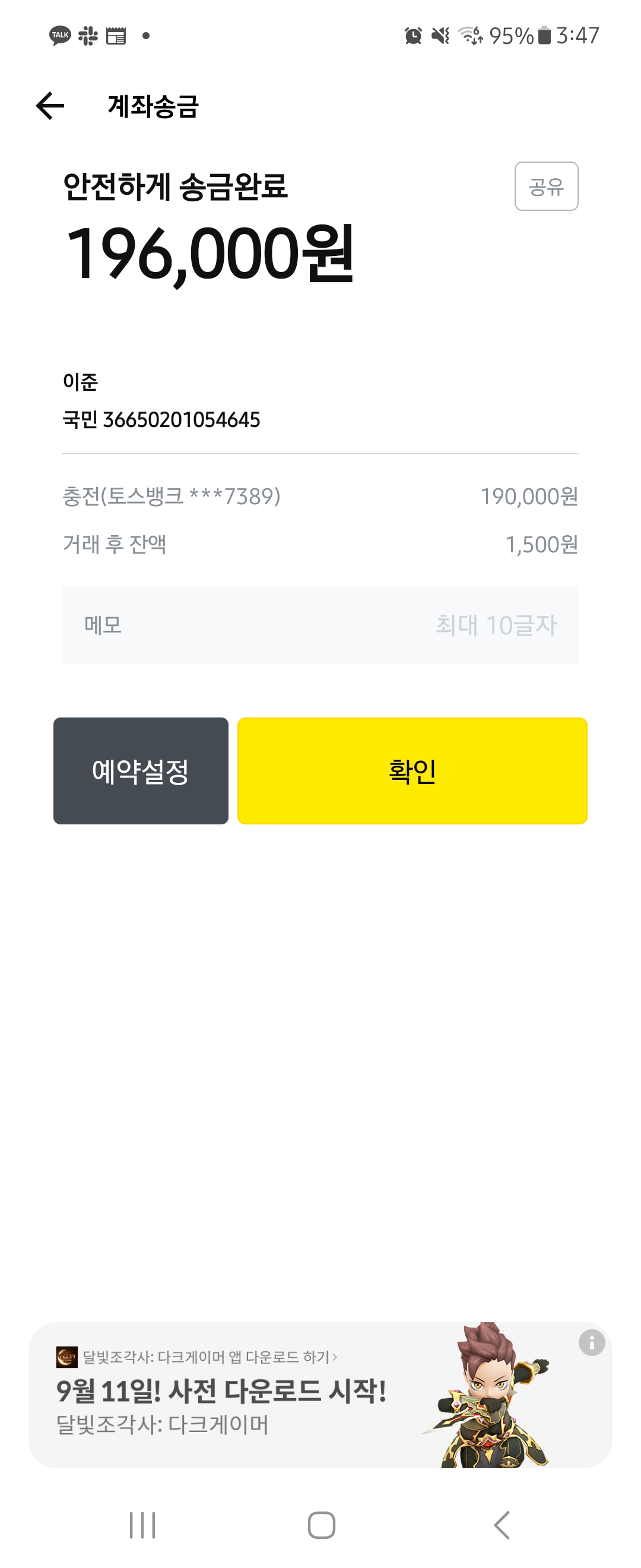This screenshot has height=1568, width=641.
Task: Tap the Wi-Fi status icon
Action: [x=470, y=36]
